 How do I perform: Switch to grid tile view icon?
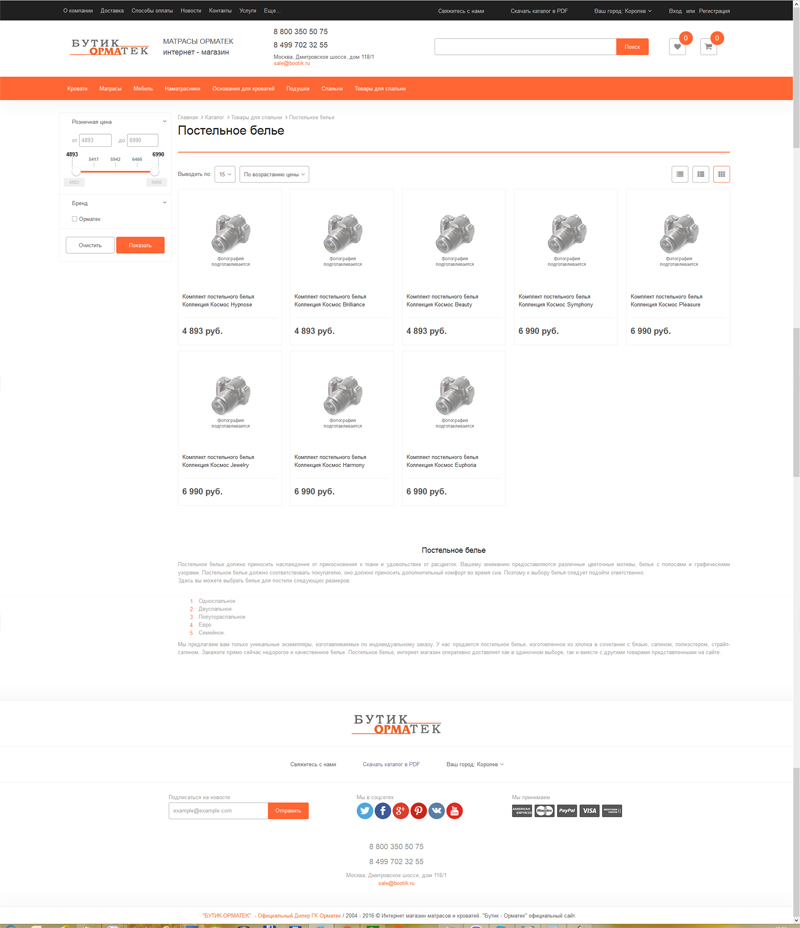click(x=721, y=174)
